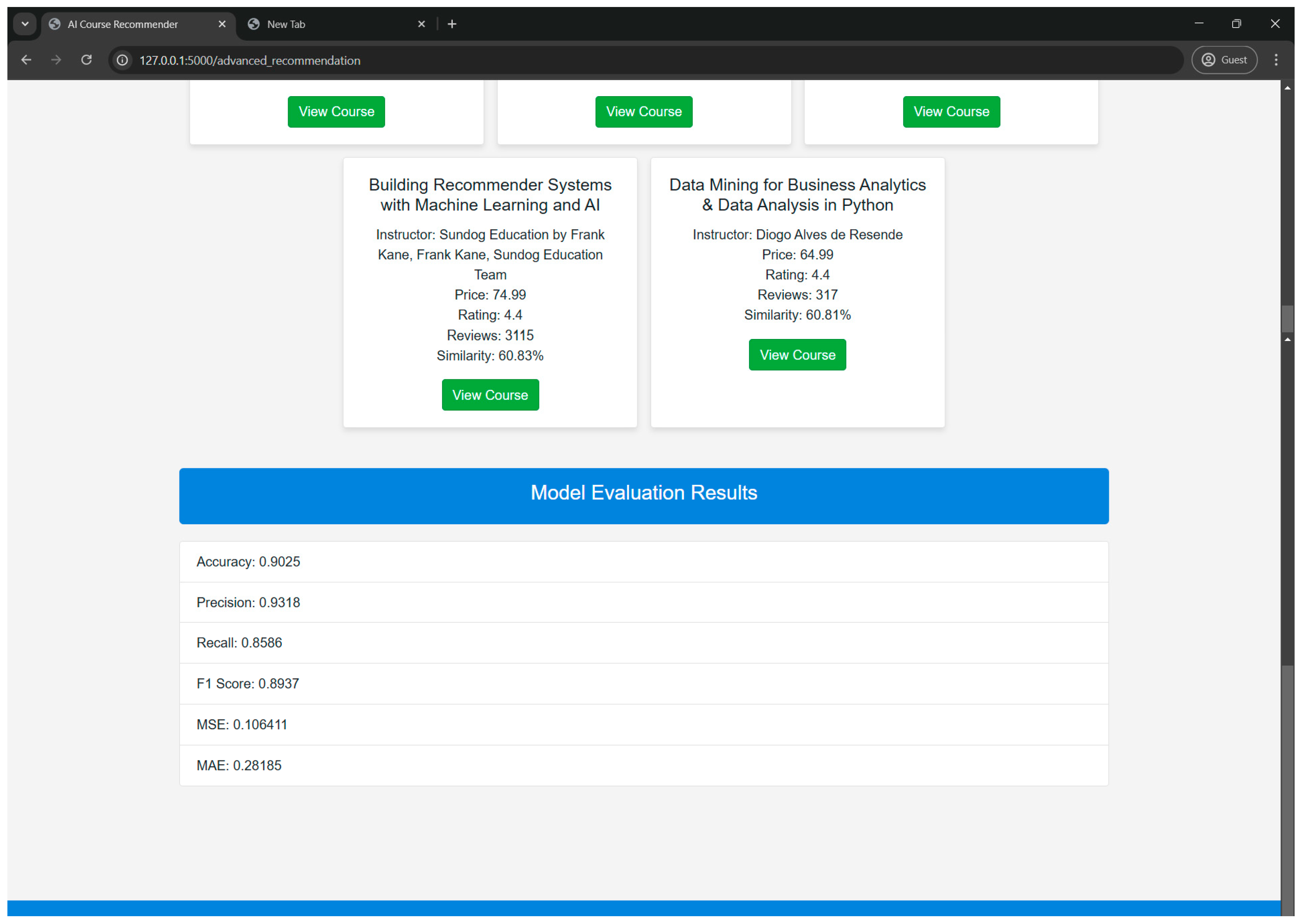Image resolution: width=1302 pixels, height=924 pixels.
Task: View the Data Mining for Business Analytics course
Action: coord(797,355)
